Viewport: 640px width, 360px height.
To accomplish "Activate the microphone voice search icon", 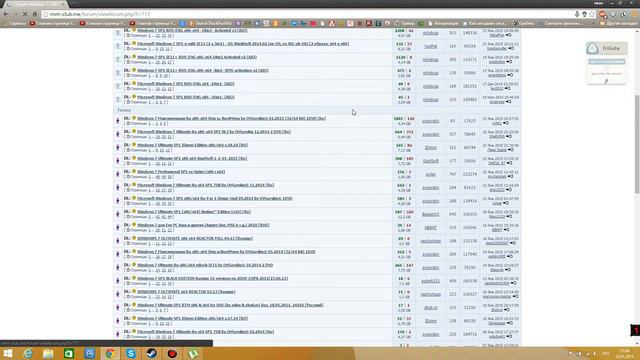I will (577, 14).
